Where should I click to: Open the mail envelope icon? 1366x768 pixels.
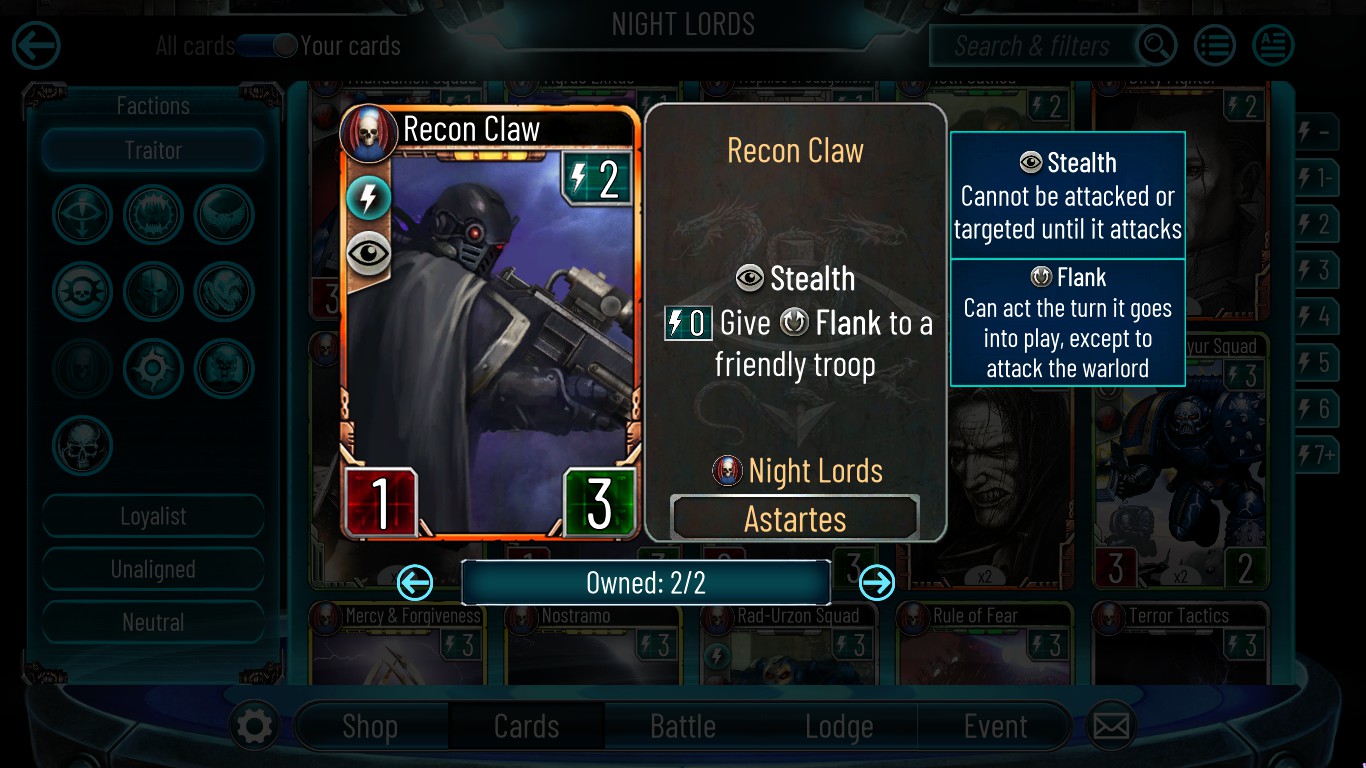pos(1110,726)
